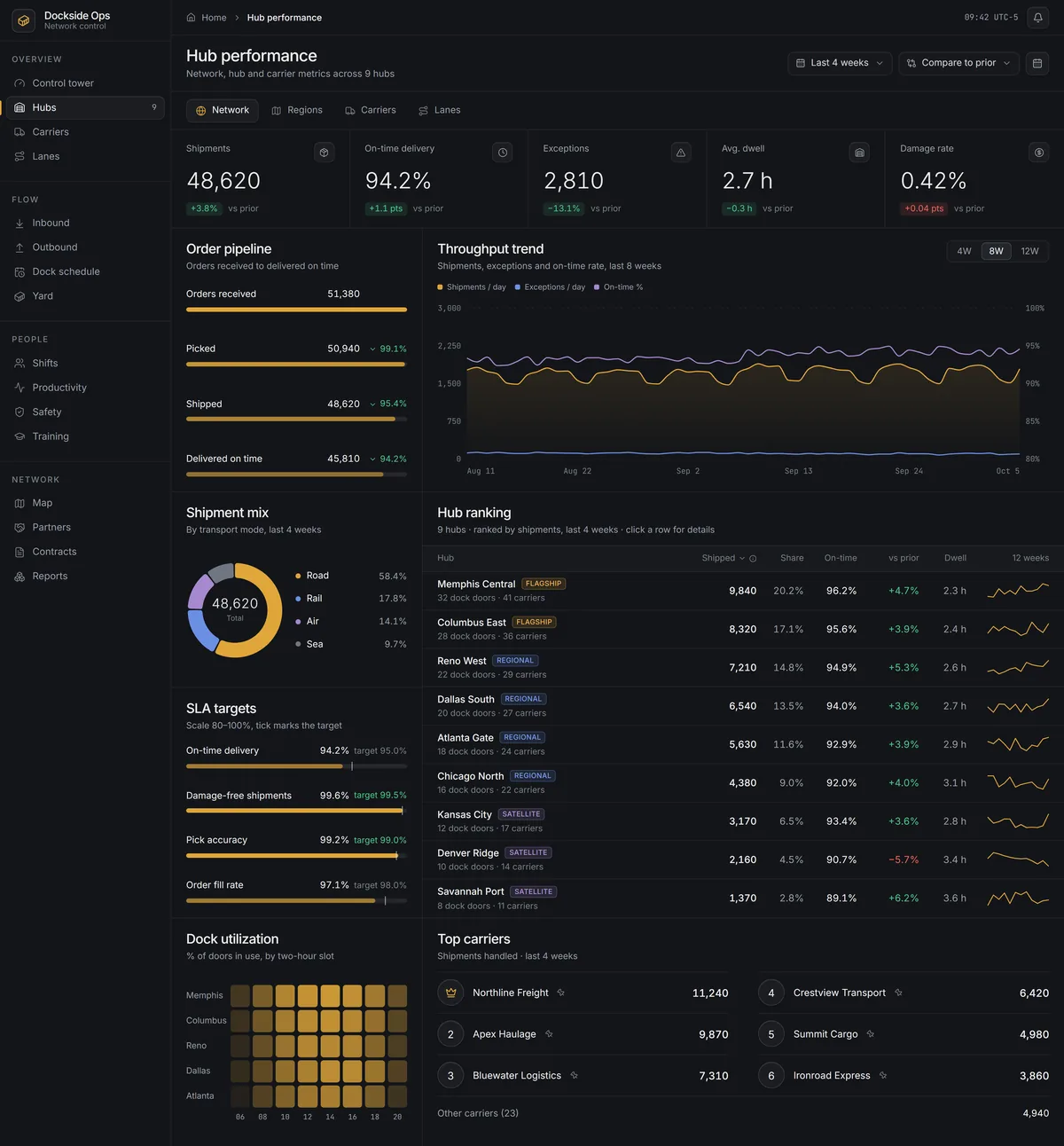This screenshot has height=1146, width=1064.
Task: Switch to the Regions tab
Action: [x=297, y=110]
